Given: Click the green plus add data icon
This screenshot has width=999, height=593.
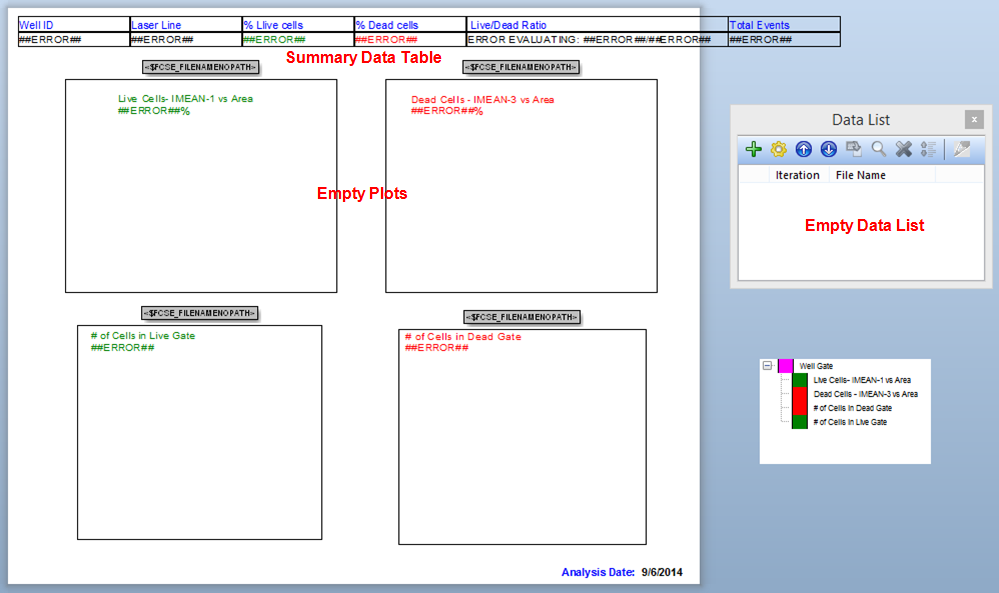Looking at the screenshot, I should (754, 149).
